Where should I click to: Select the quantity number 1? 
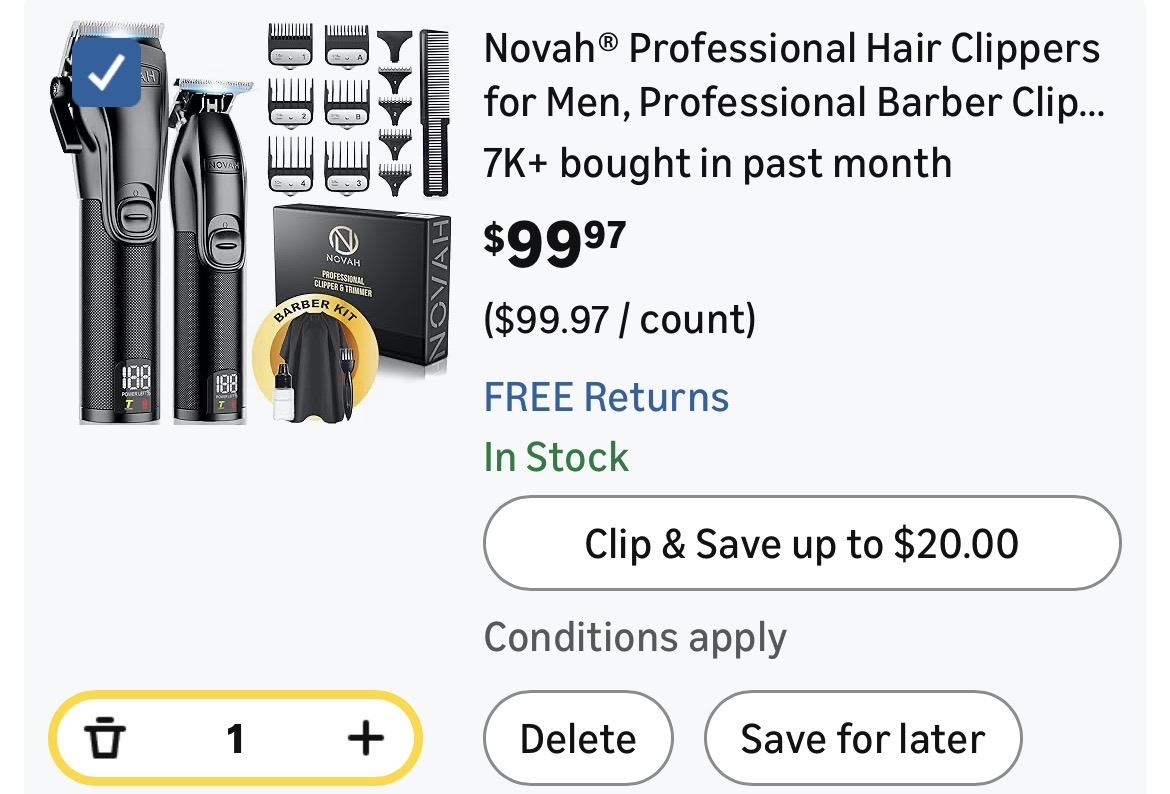click(235, 739)
